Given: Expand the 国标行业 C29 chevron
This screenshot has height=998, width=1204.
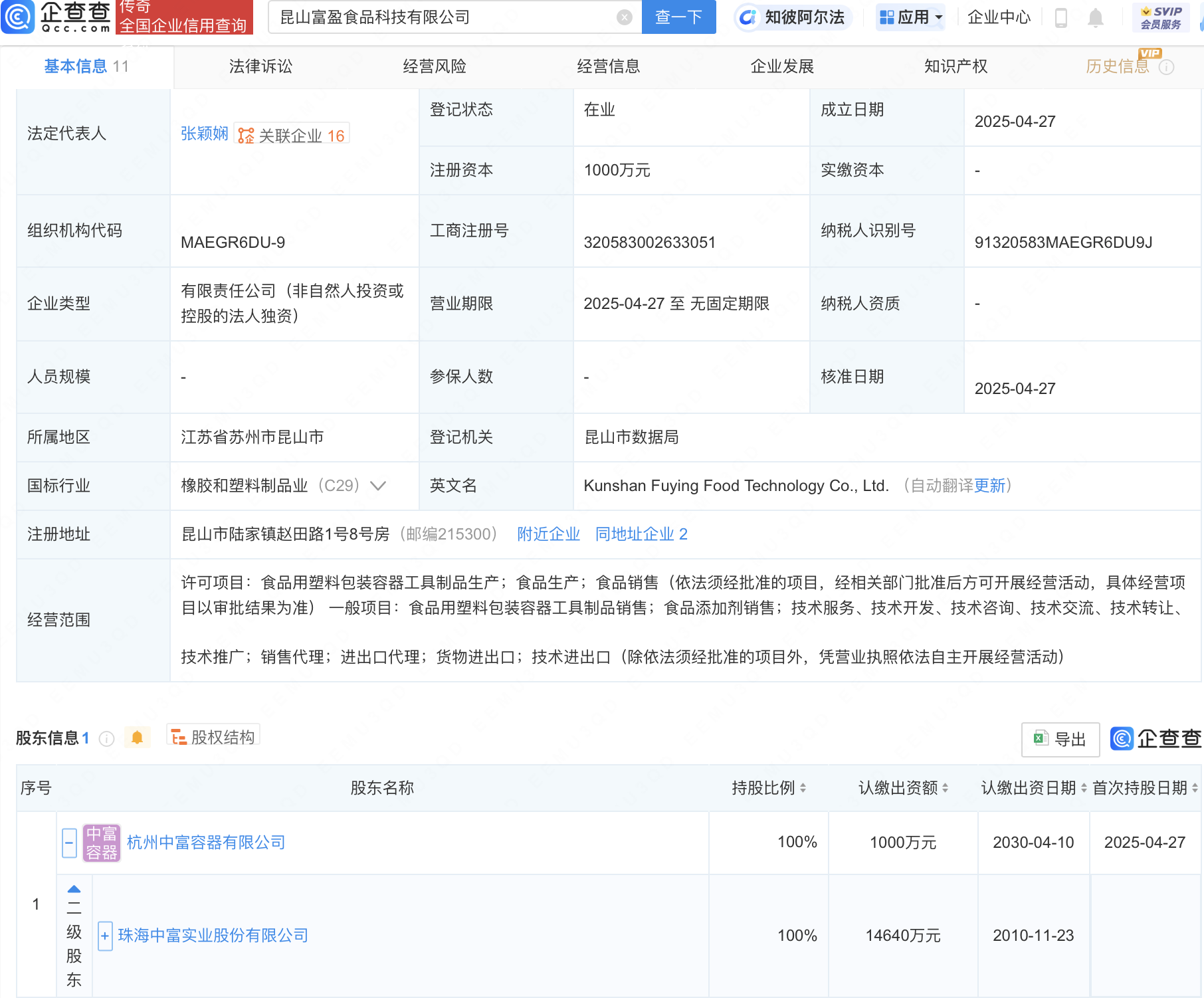Looking at the screenshot, I should pos(378,486).
